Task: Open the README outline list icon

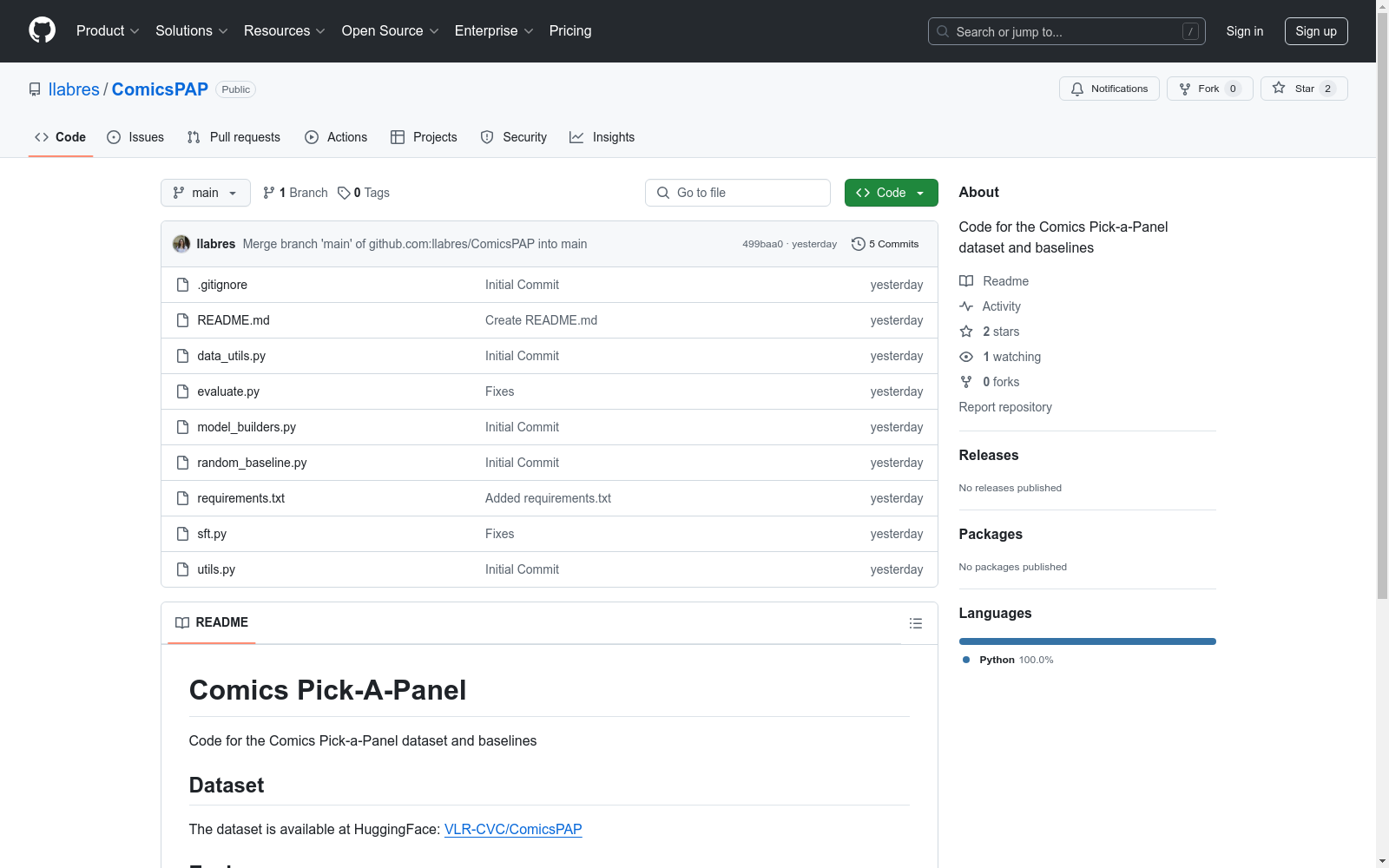Action: [x=916, y=623]
